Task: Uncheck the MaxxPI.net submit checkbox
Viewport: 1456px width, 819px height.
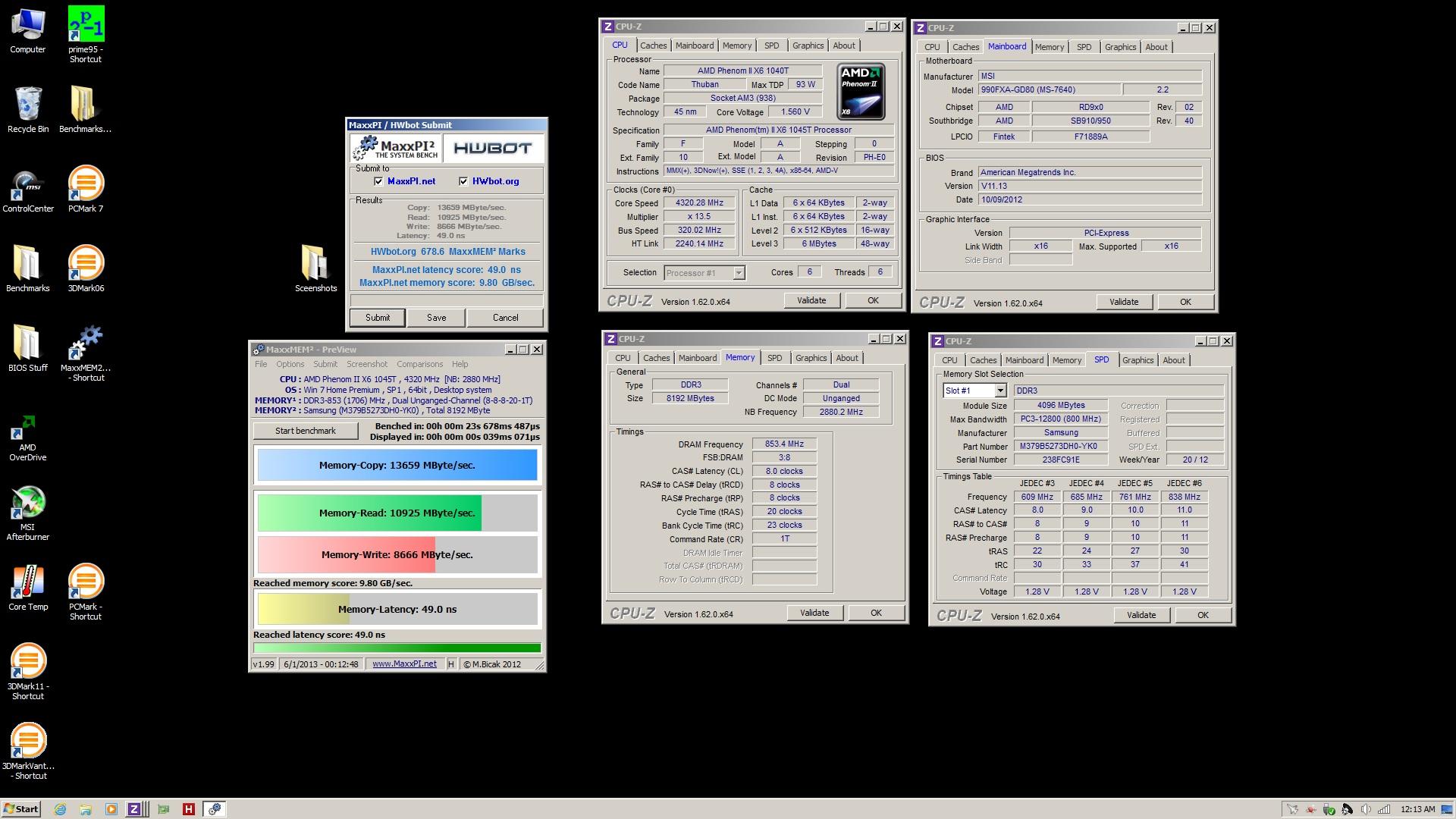Action: pos(378,181)
